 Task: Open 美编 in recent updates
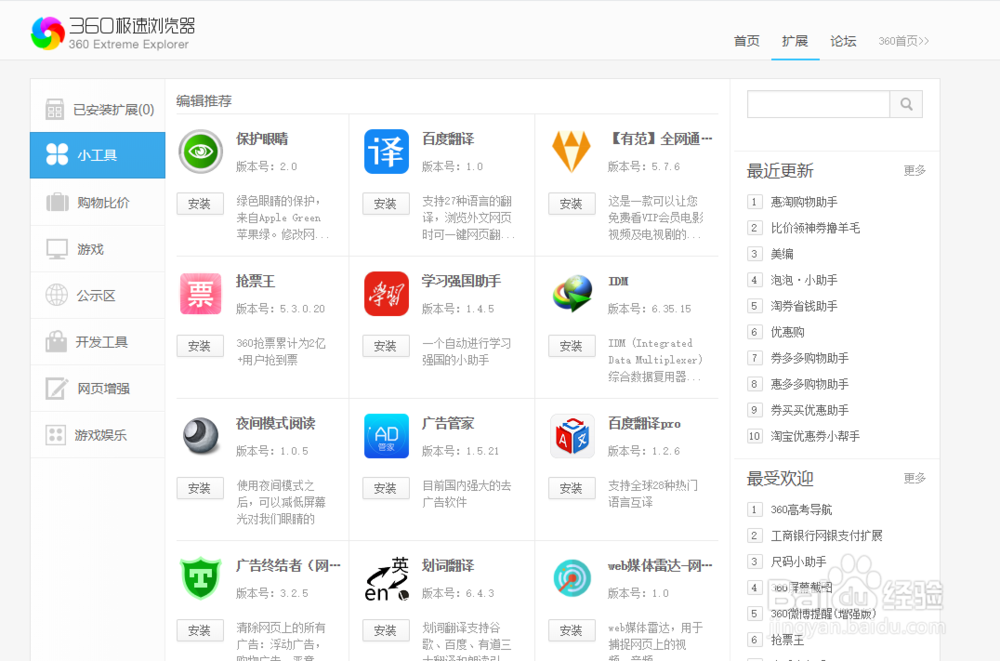[x=782, y=254]
